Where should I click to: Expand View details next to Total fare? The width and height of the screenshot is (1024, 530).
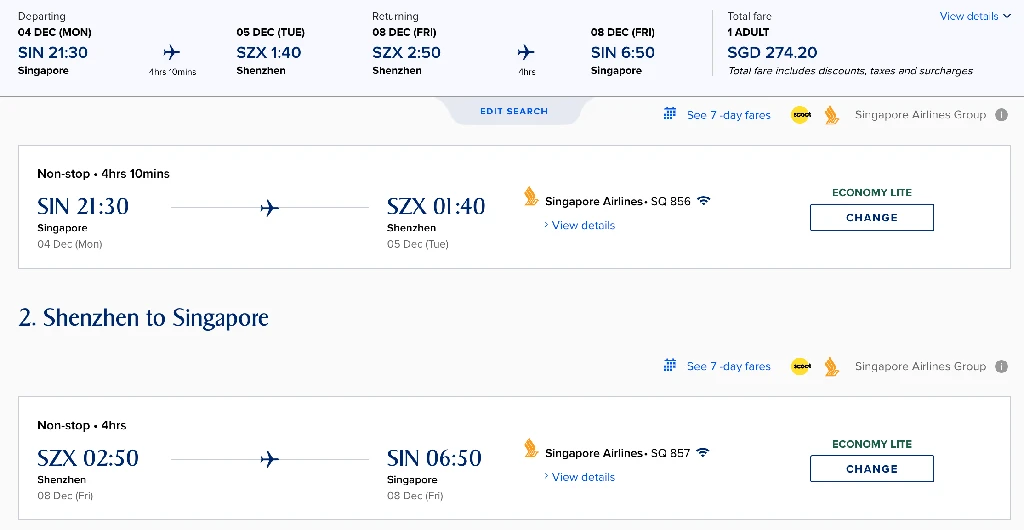[975, 16]
